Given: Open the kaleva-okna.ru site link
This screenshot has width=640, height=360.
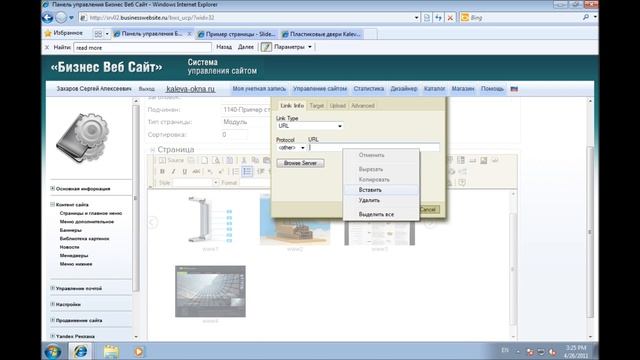Looking at the screenshot, I should (x=191, y=89).
